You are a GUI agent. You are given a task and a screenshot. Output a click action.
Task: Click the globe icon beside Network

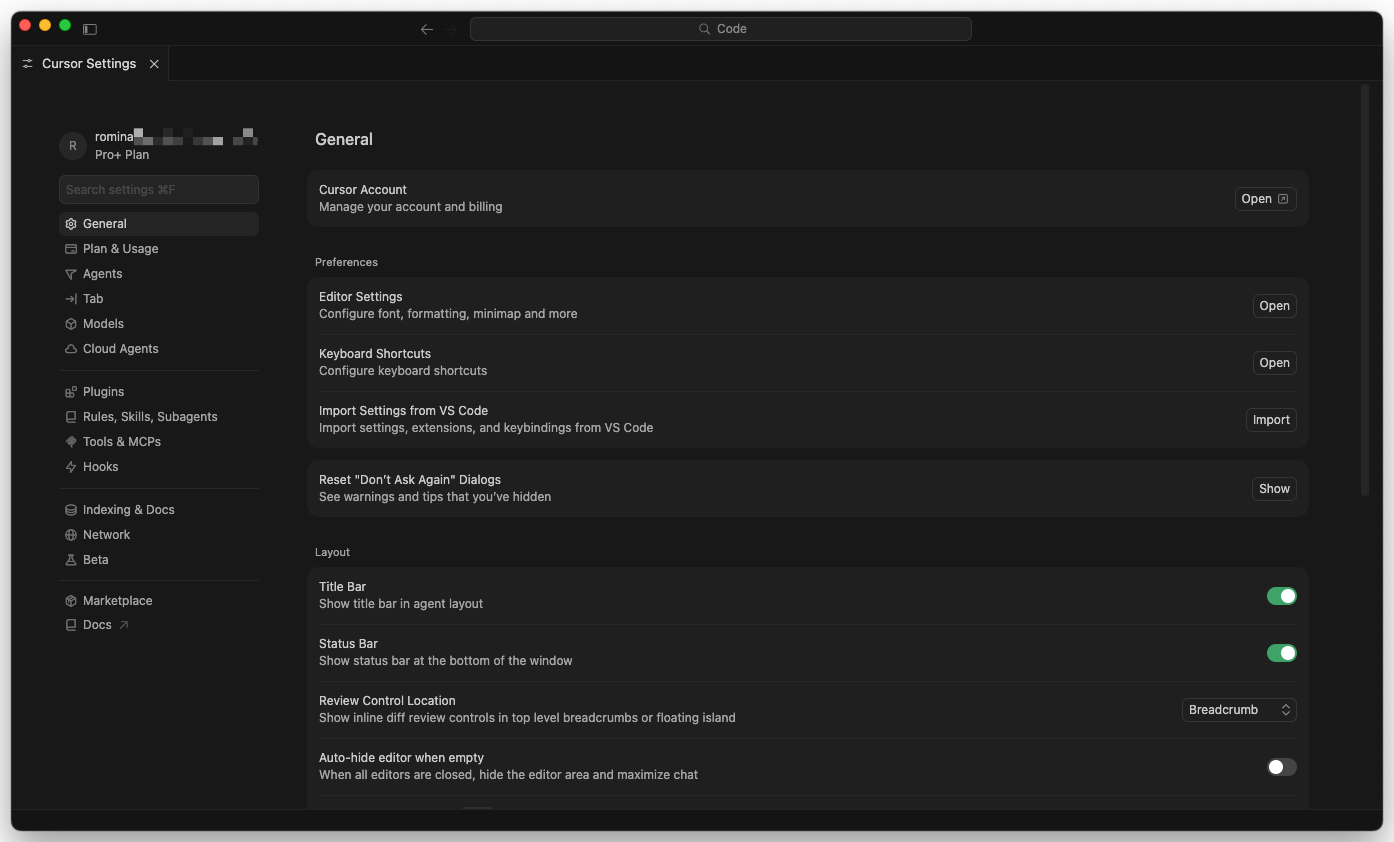(x=71, y=535)
